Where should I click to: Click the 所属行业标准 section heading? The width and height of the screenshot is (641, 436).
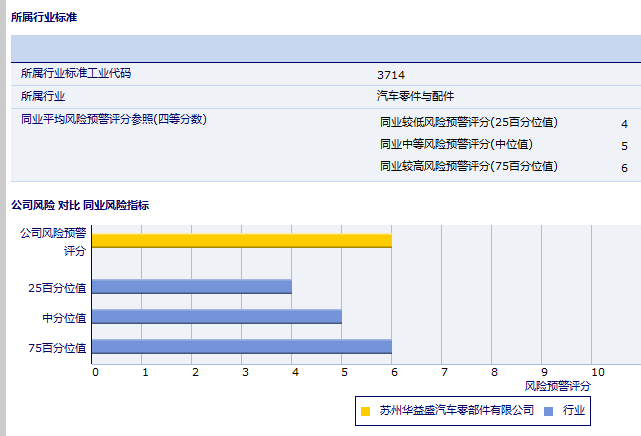tap(44, 18)
